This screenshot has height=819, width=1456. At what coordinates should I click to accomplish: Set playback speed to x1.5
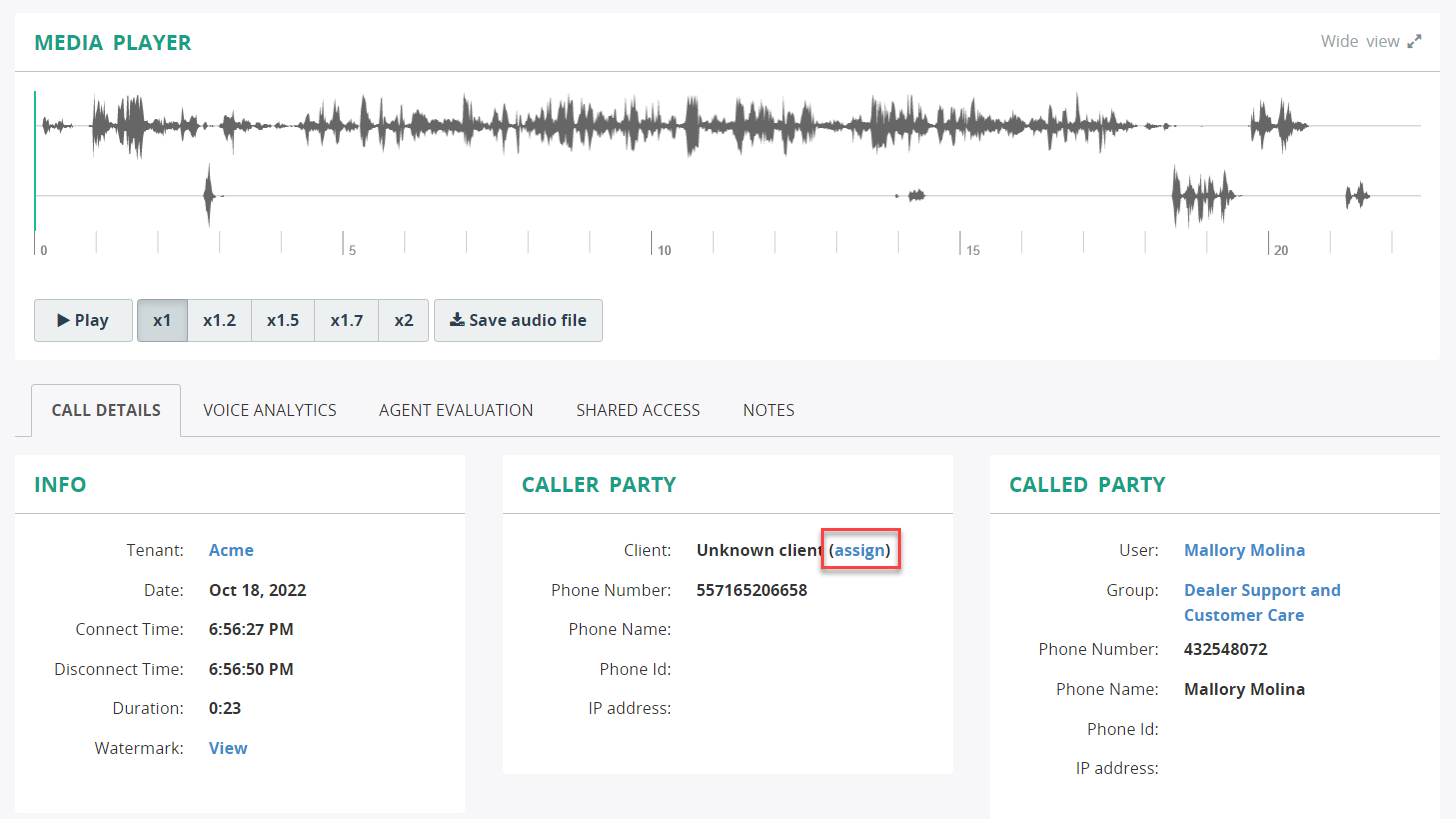point(283,321)
